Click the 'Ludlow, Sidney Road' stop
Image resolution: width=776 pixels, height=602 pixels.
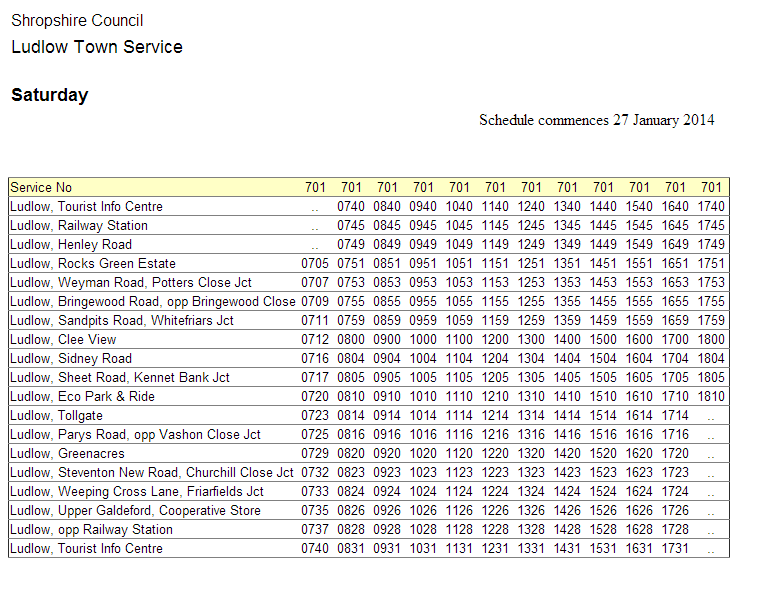point(71,358)
